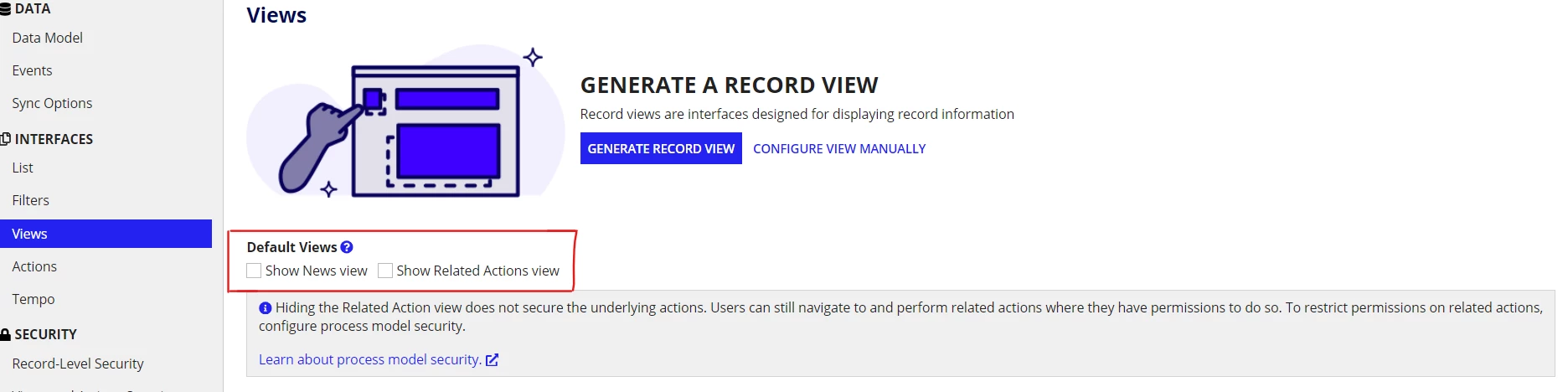The image size is (1568, 392).
Task: Open the List interface page
Action: coord(23,168)
